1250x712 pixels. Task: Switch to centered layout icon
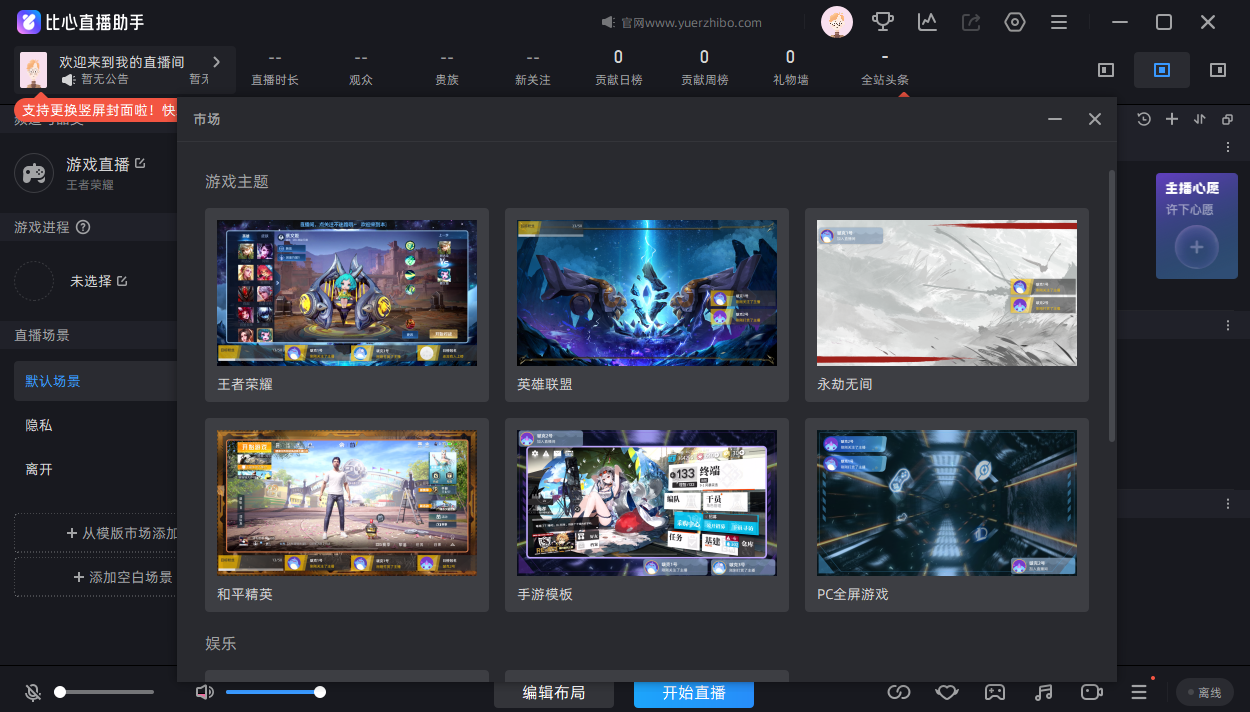coord(1162,70)
